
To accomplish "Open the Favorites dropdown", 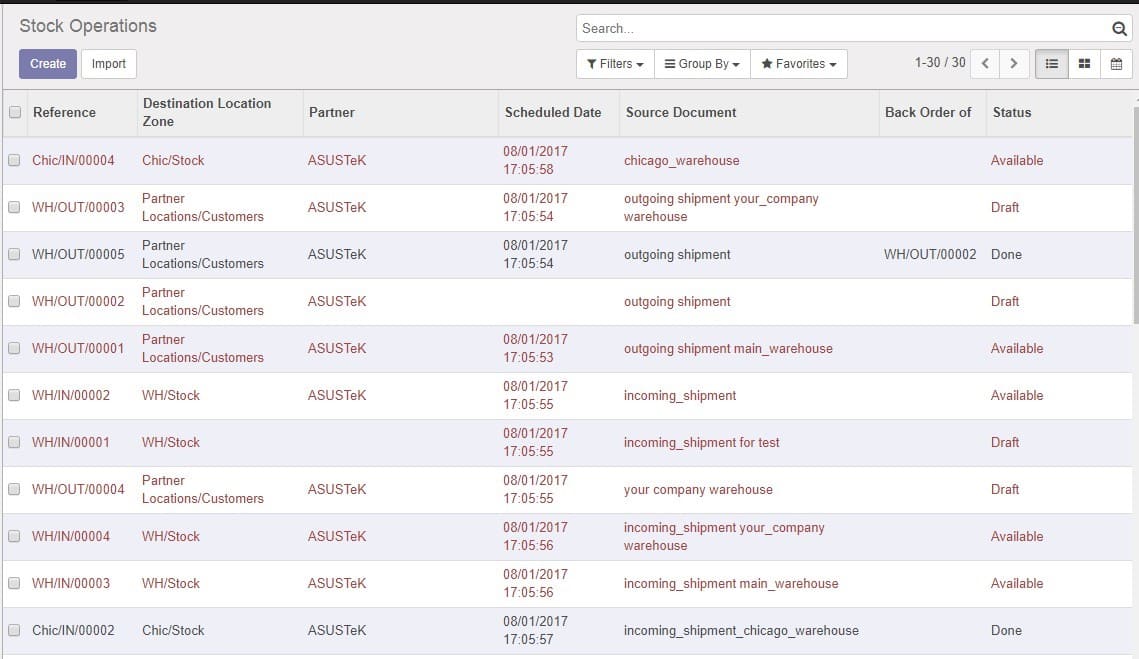I will pos(799,64).
